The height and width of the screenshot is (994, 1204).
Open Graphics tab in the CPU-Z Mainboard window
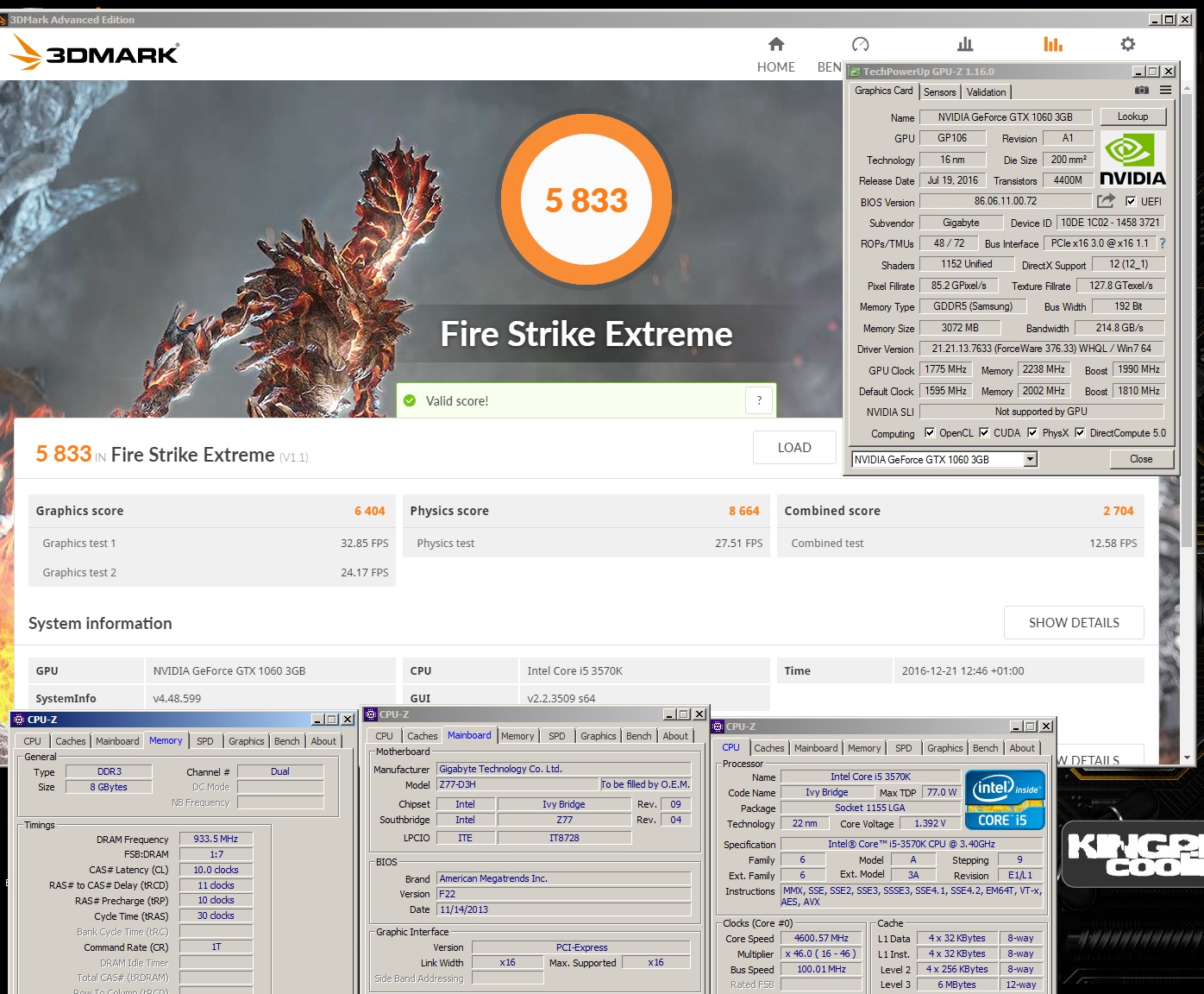[x=598, y=736]
